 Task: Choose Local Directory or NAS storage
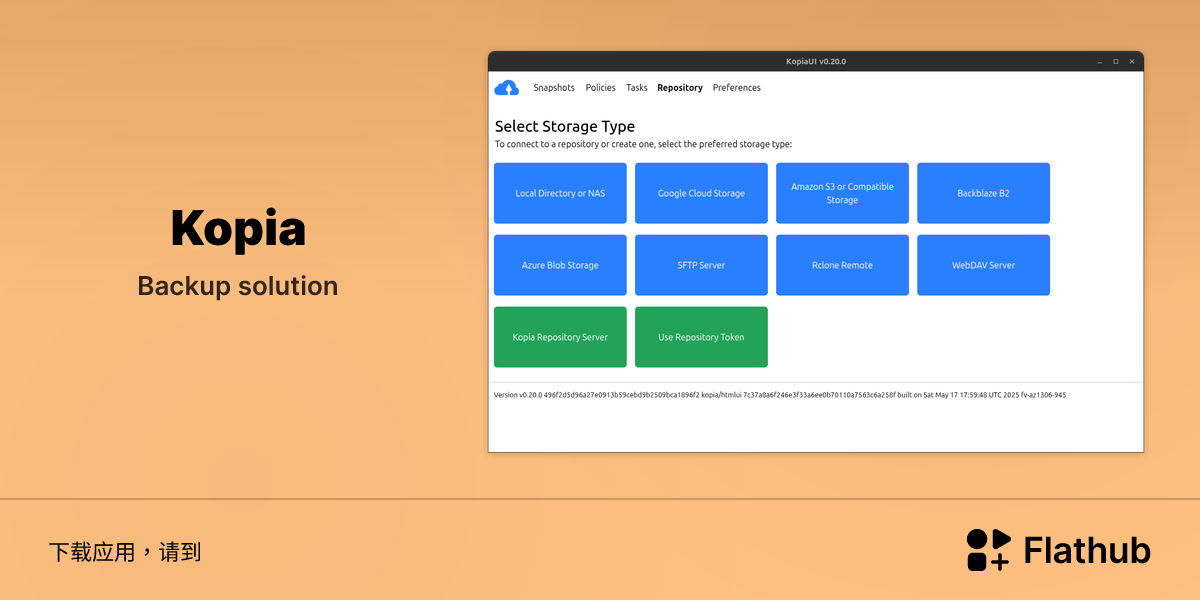coord(560,193)
